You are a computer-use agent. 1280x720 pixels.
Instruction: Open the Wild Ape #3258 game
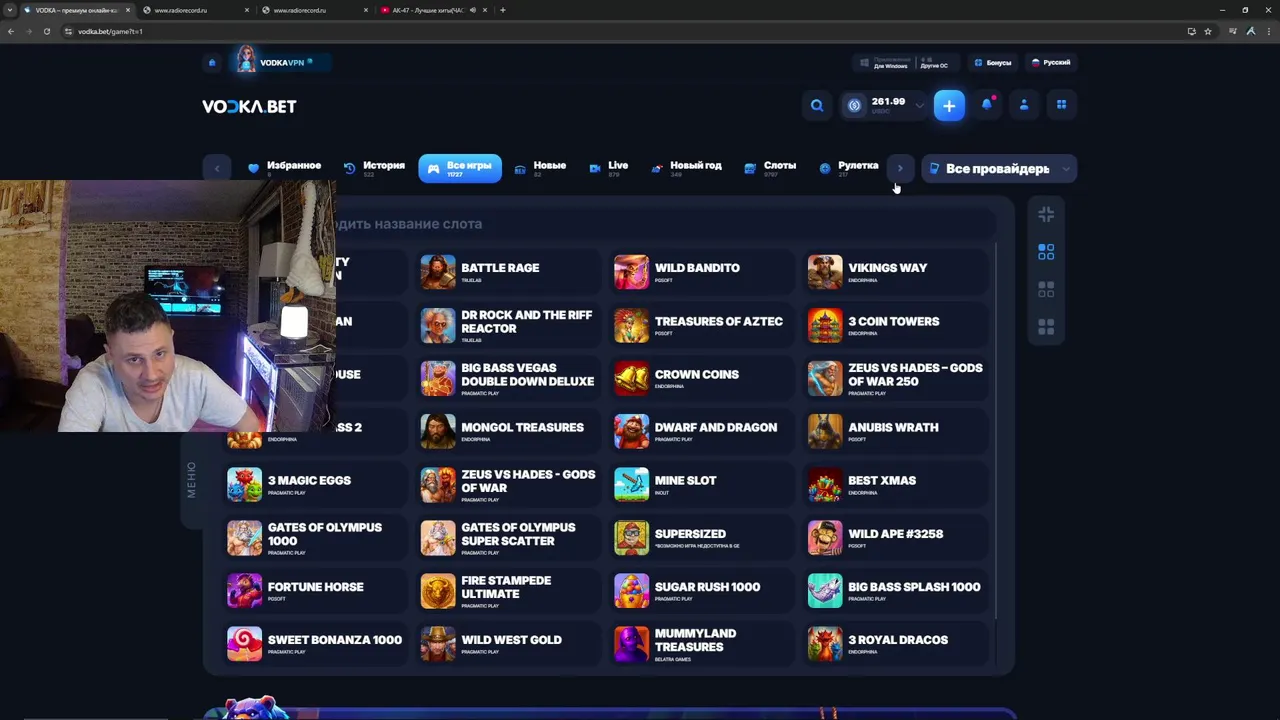pos(895,538)
